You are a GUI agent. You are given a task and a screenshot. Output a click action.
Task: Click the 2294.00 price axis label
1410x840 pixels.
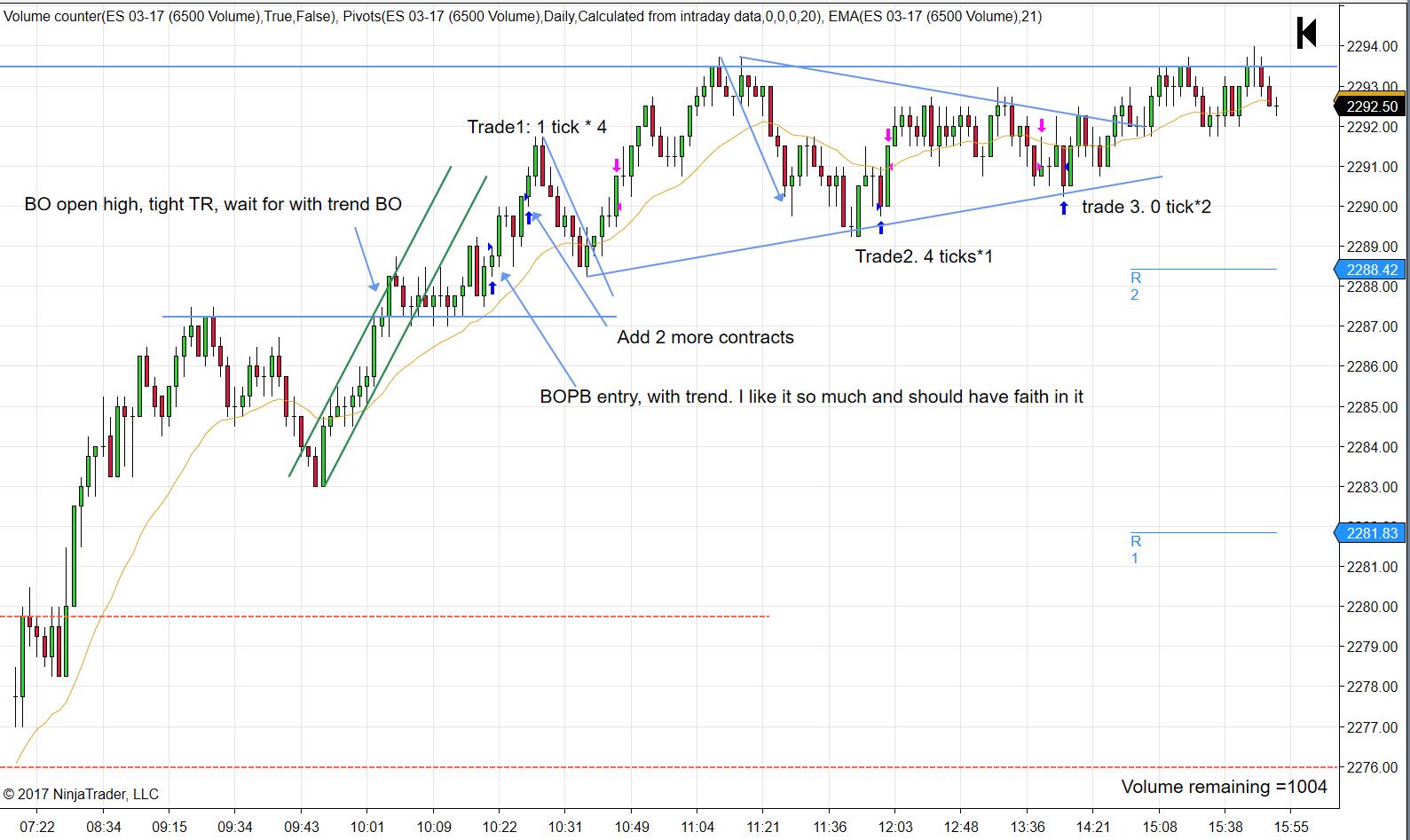pyautogui.click(x=1372, y=47)
